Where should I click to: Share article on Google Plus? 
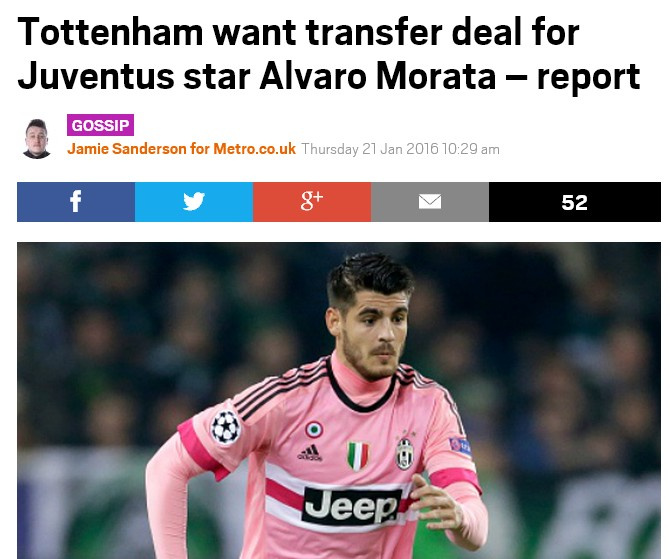pyautogui.click(x=312, y=202)
